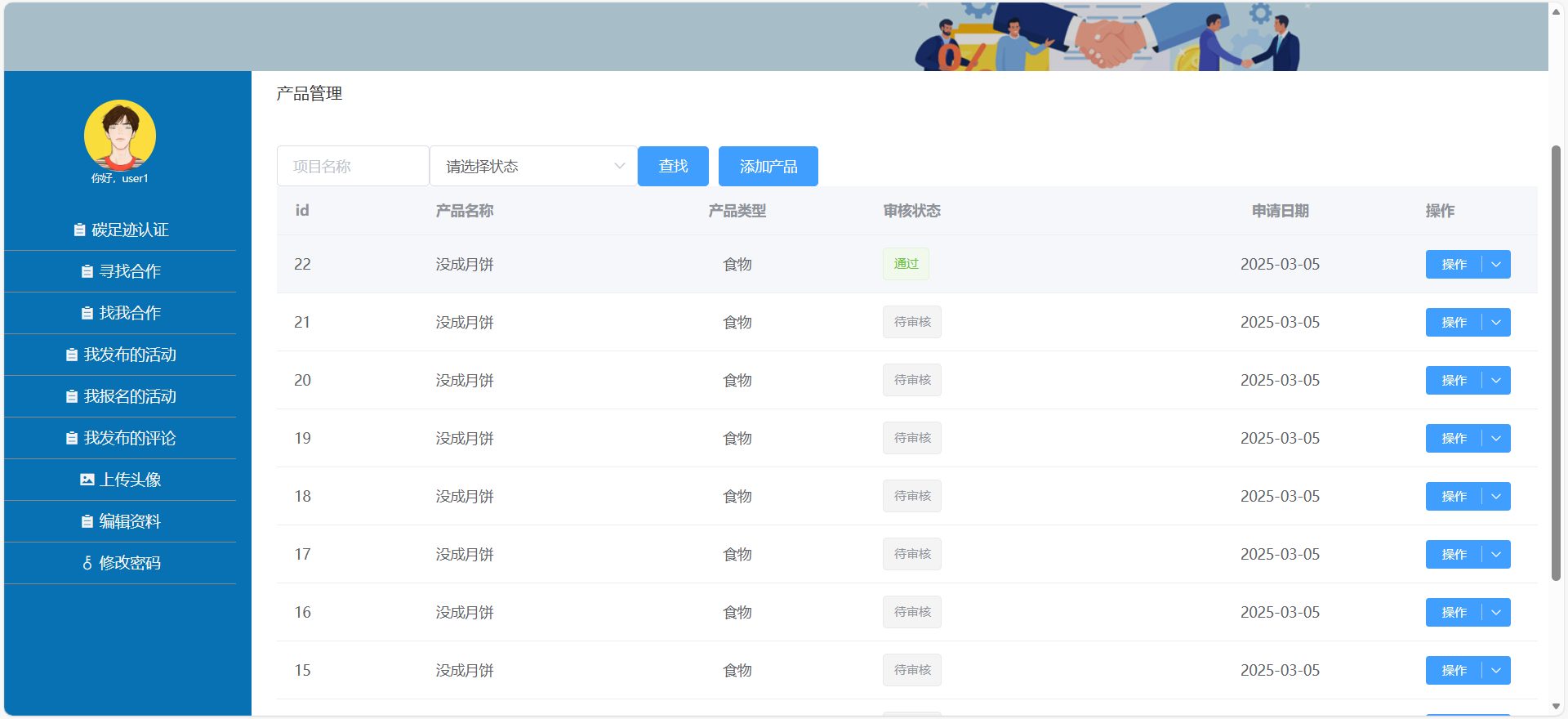1568x719 pixels.
Task: Click the 2025-03-05 date in row 17
Action: (1281, 555)
